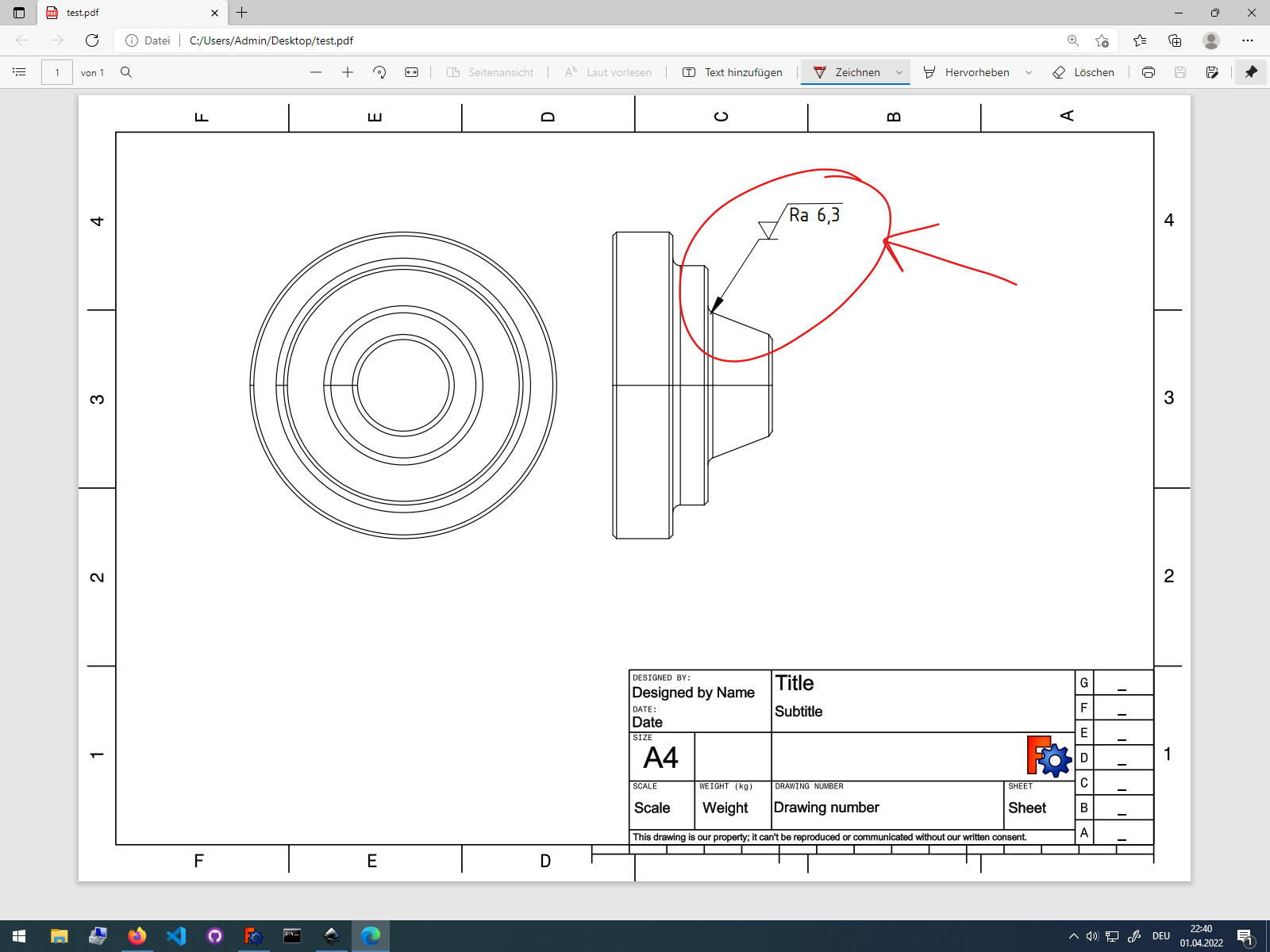Click the Löschen eraser button

pyautogui.click(x=1083, y=72)
